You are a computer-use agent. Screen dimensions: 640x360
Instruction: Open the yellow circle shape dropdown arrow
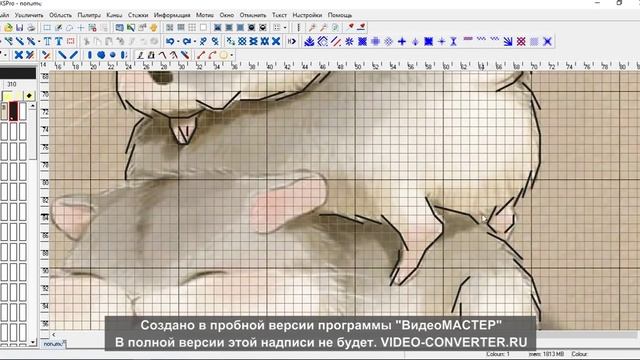click(231, 55)
